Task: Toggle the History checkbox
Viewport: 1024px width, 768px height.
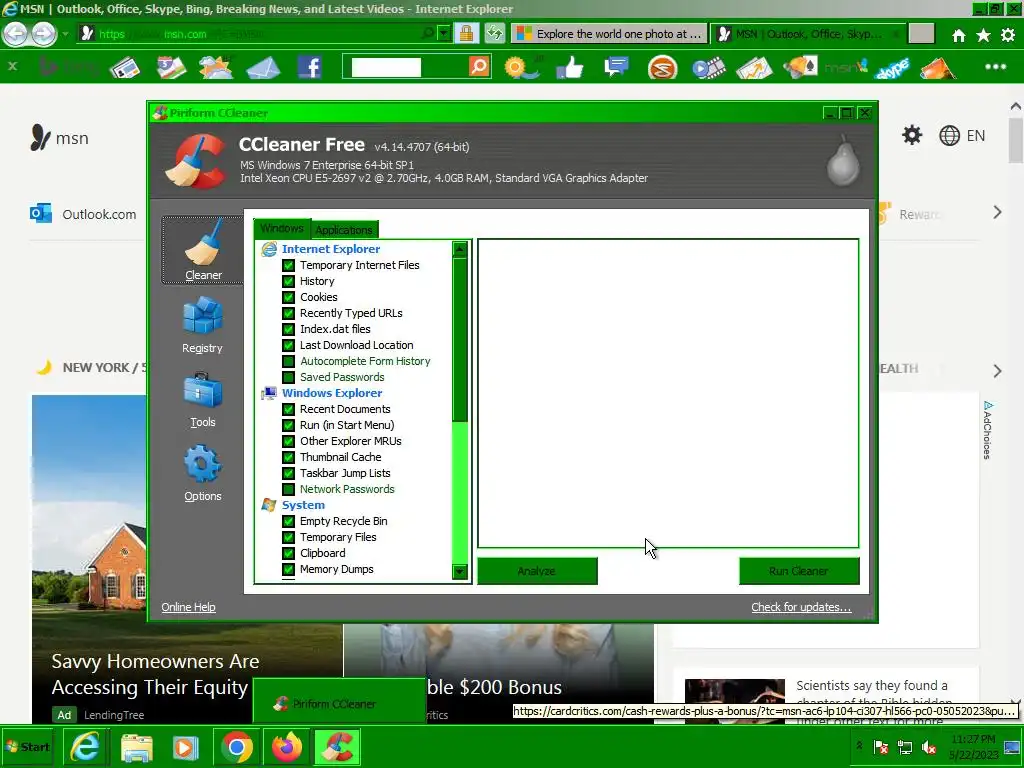Action: pos(288,281)
